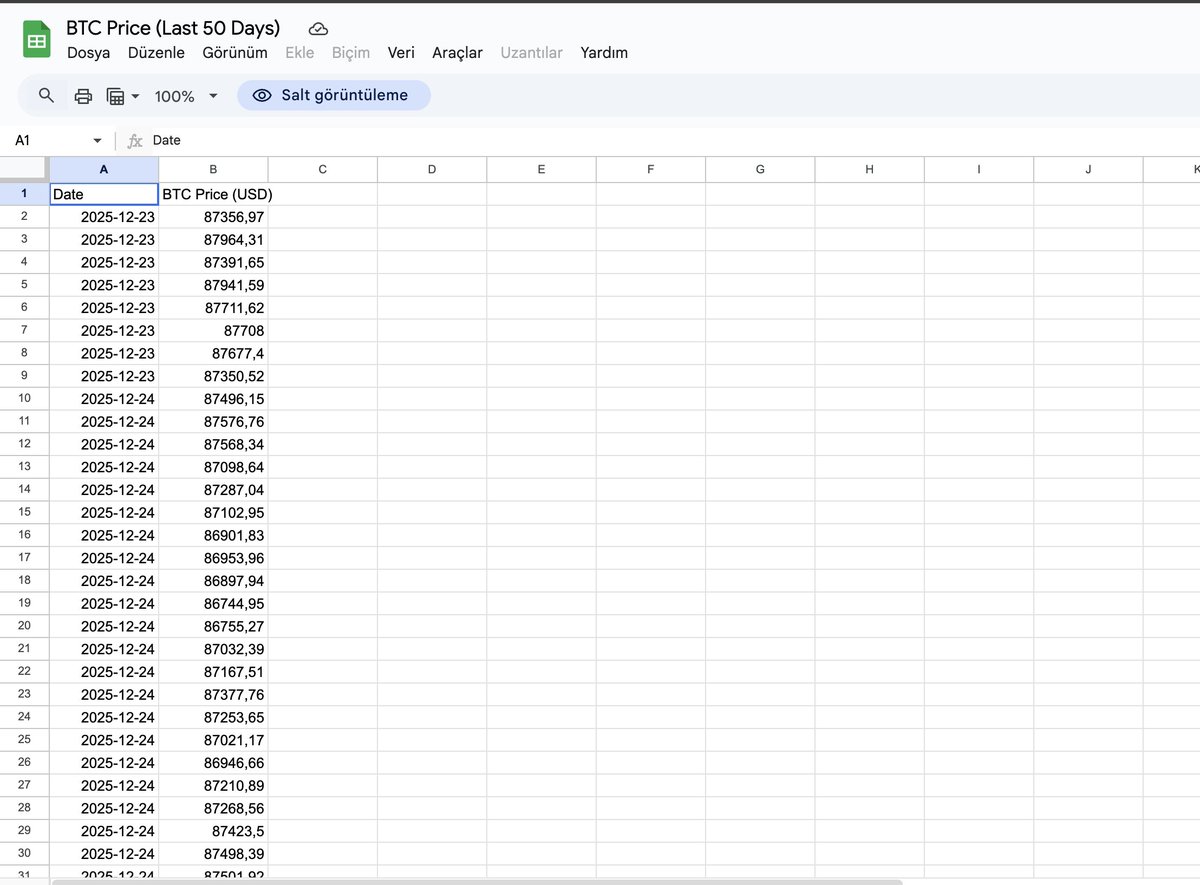1200x885 pixels.
Task: Select cell with price 86744,95
Action: click(x=213, y=603)
